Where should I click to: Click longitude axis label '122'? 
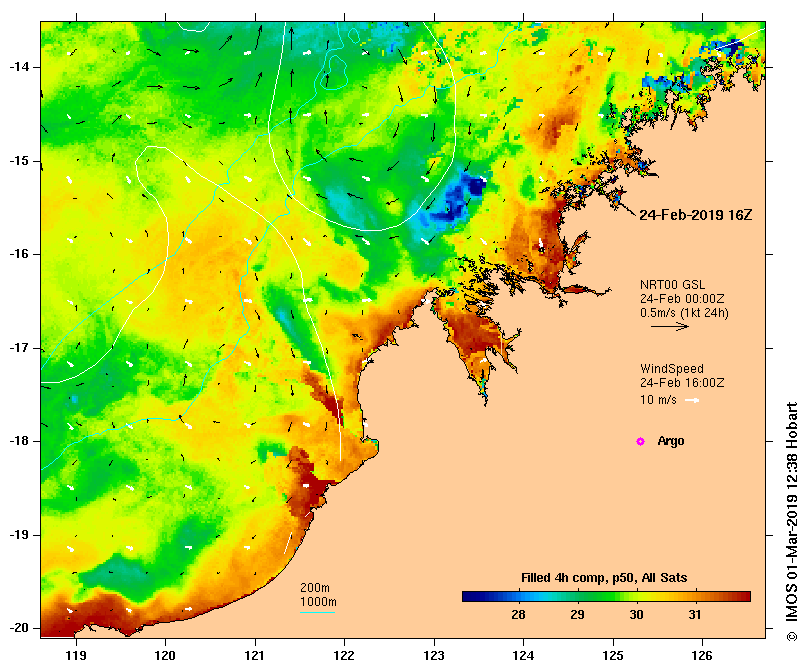(344, 655)
